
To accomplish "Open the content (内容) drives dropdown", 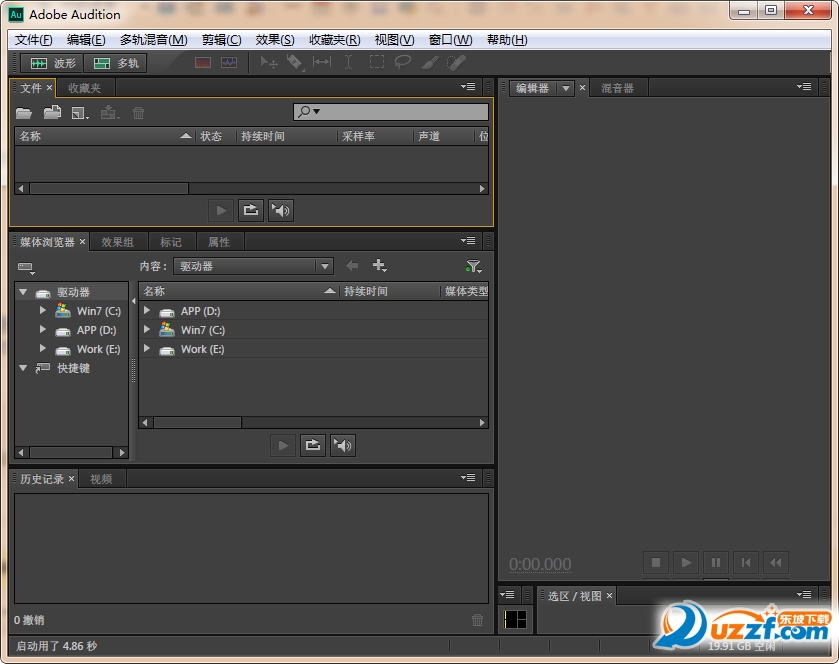I will click(x=254, y=266).
